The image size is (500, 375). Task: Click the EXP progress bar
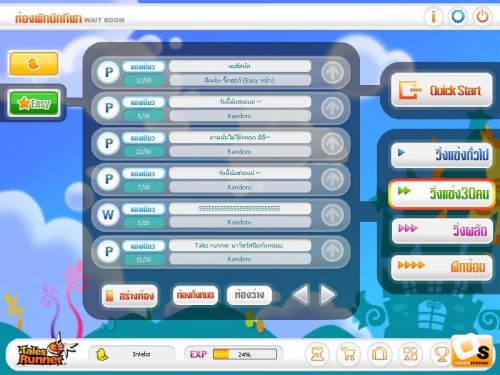click(x=245, y=354)
